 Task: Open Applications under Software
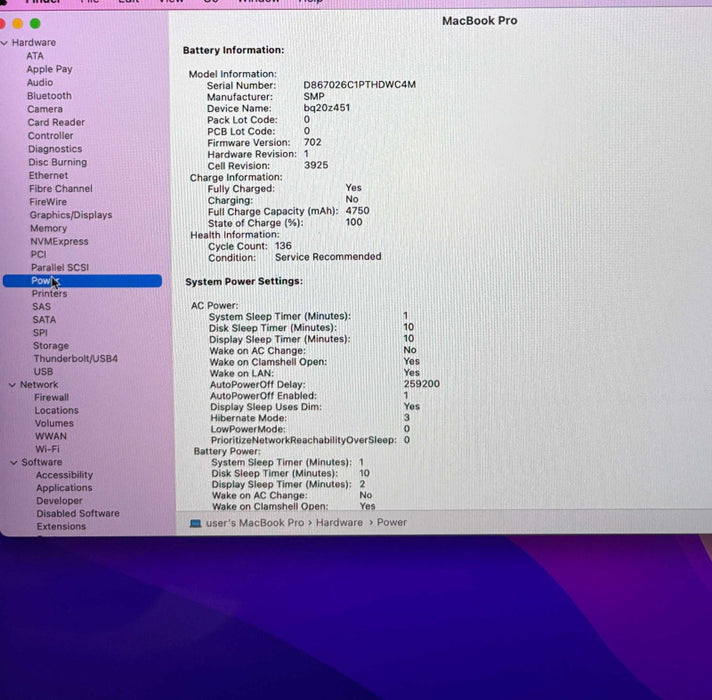coord(64,488)
